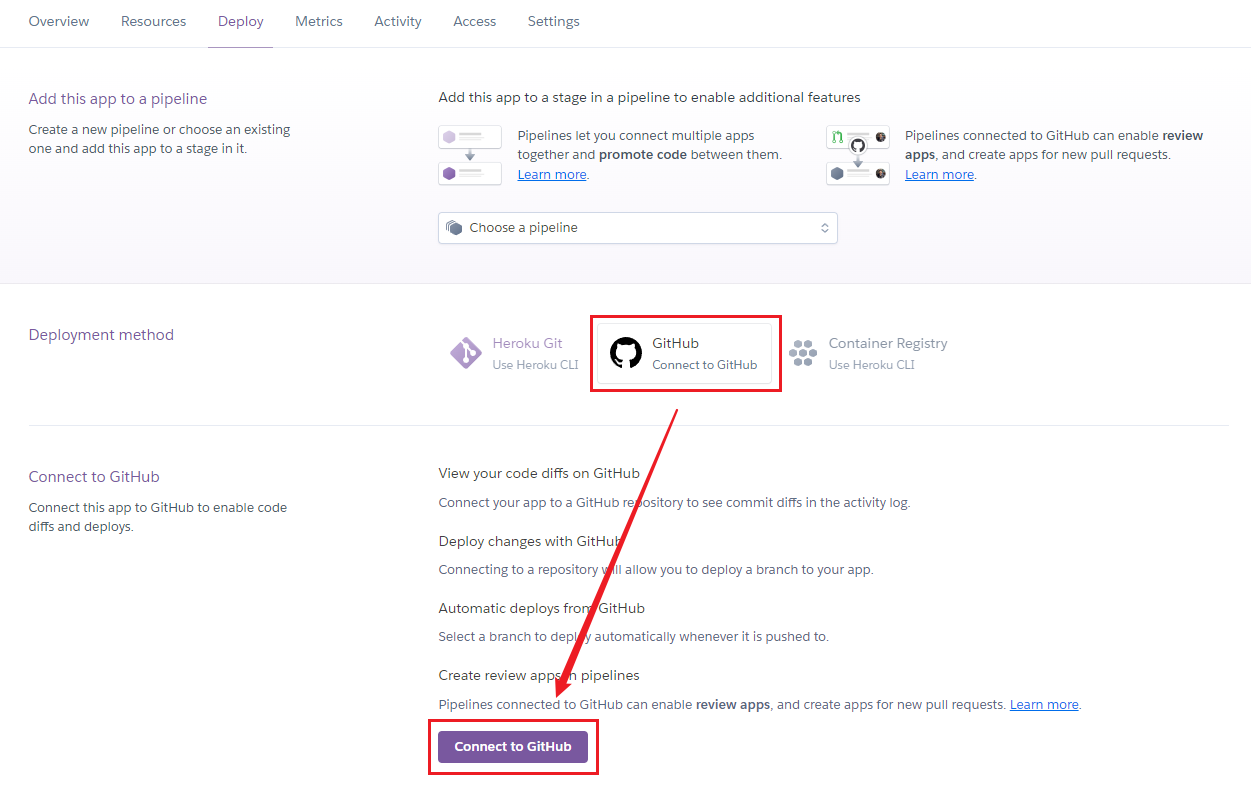
Task: Click 'Create review apps in pipelines' text
Action: (539, 675)
